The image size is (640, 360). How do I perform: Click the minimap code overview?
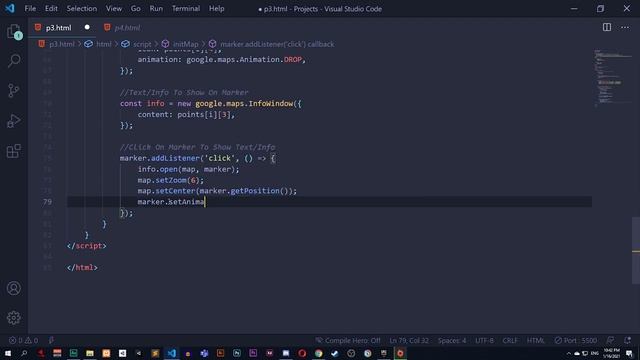612,78
